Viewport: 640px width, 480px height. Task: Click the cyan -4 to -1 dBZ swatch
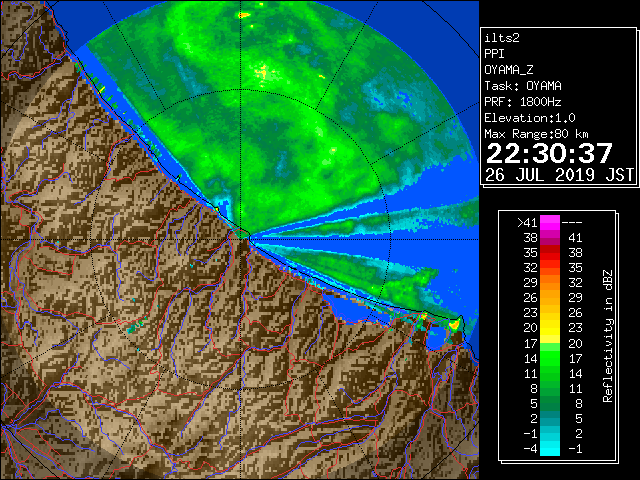point(550,448)
